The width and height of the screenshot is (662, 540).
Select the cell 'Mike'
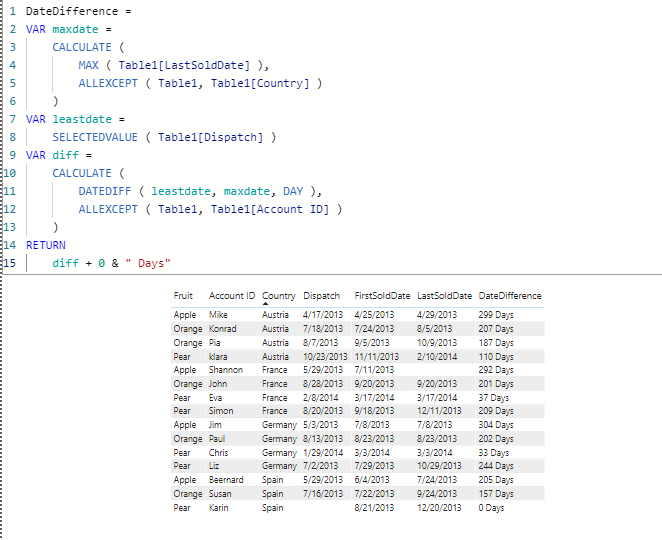218,315
